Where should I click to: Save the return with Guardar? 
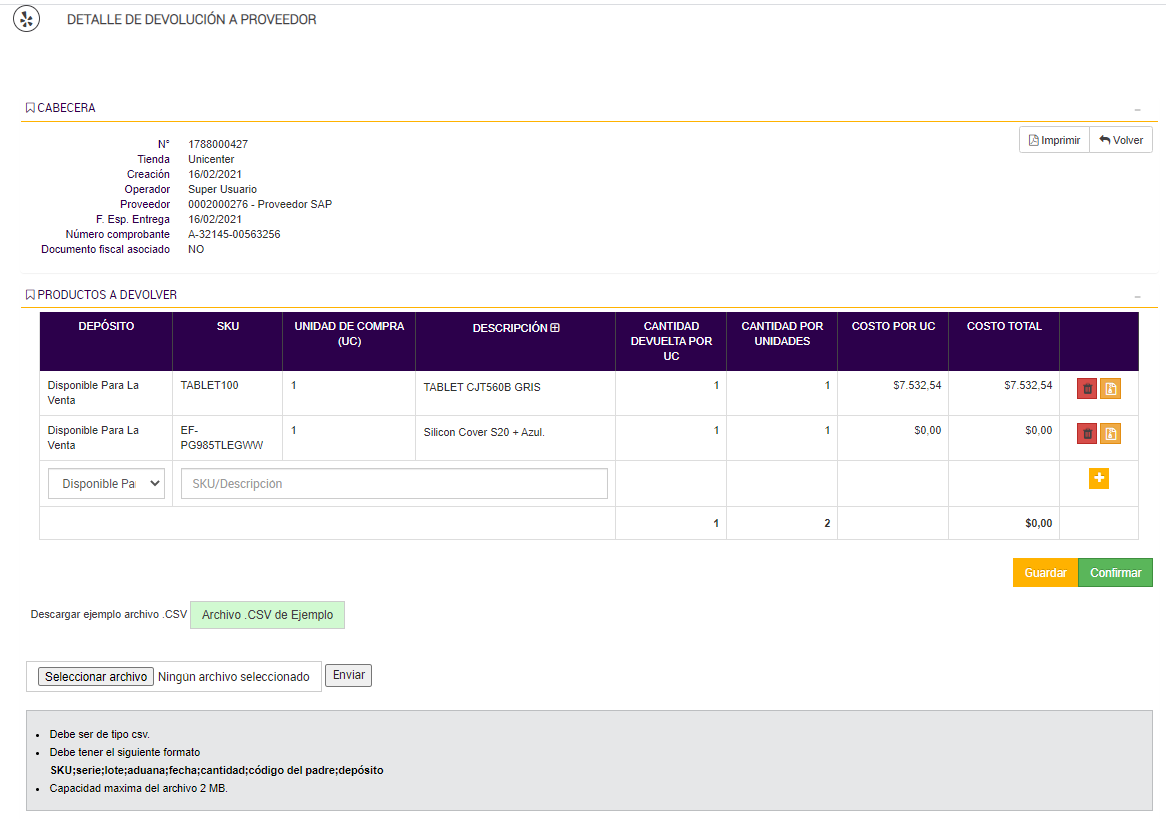(1045, 573)
